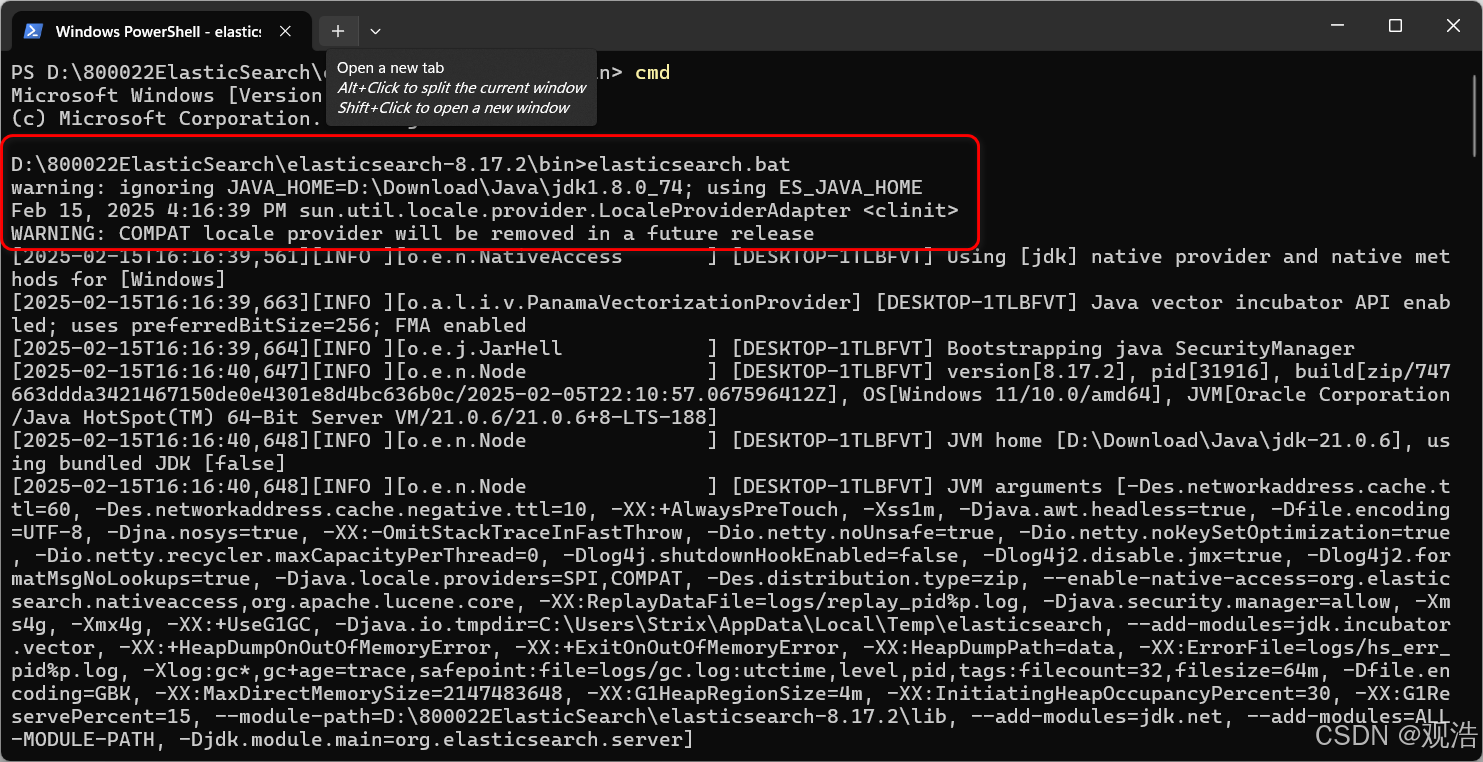Image resolution: width=1483 pixels, height=762 pixels.
Task: Click the 'o.e.j.JarHell' logger name
Action: click(484, 348)
